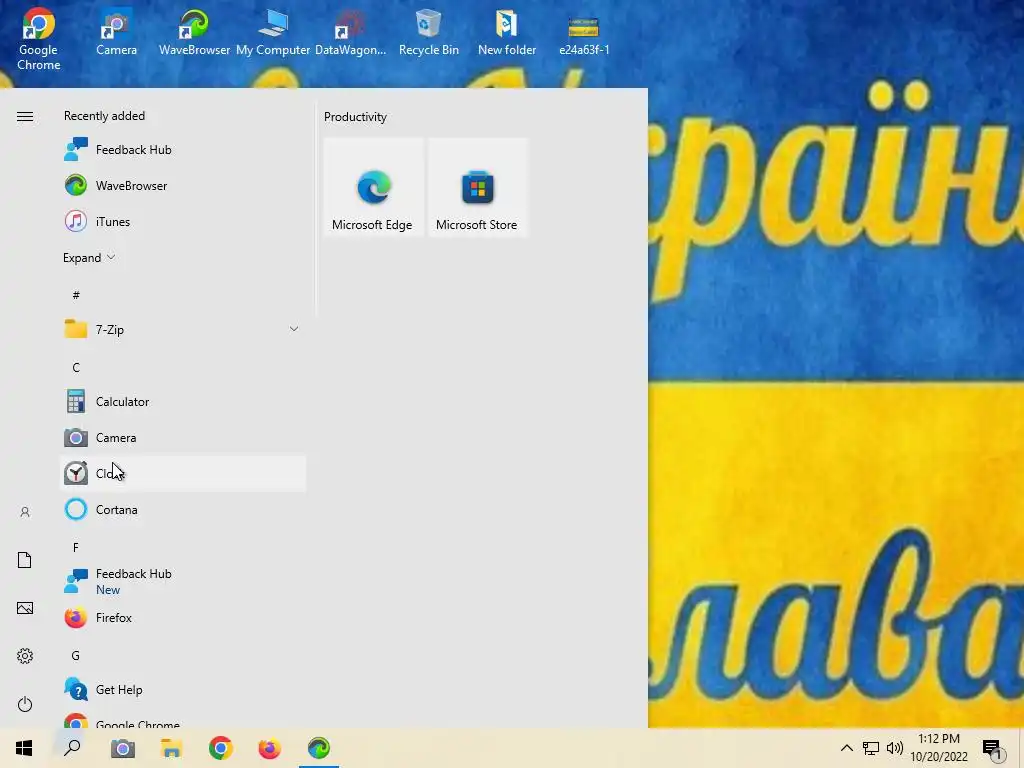Click the C letter group header
This screenshot has width=1024, height=768.
click(76, 368)
